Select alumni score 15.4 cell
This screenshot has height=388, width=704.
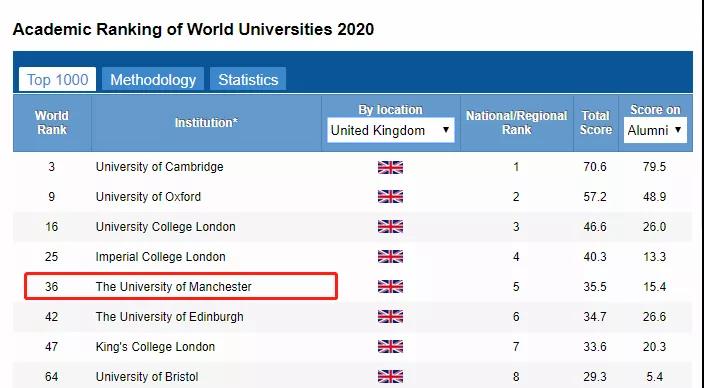654,287
